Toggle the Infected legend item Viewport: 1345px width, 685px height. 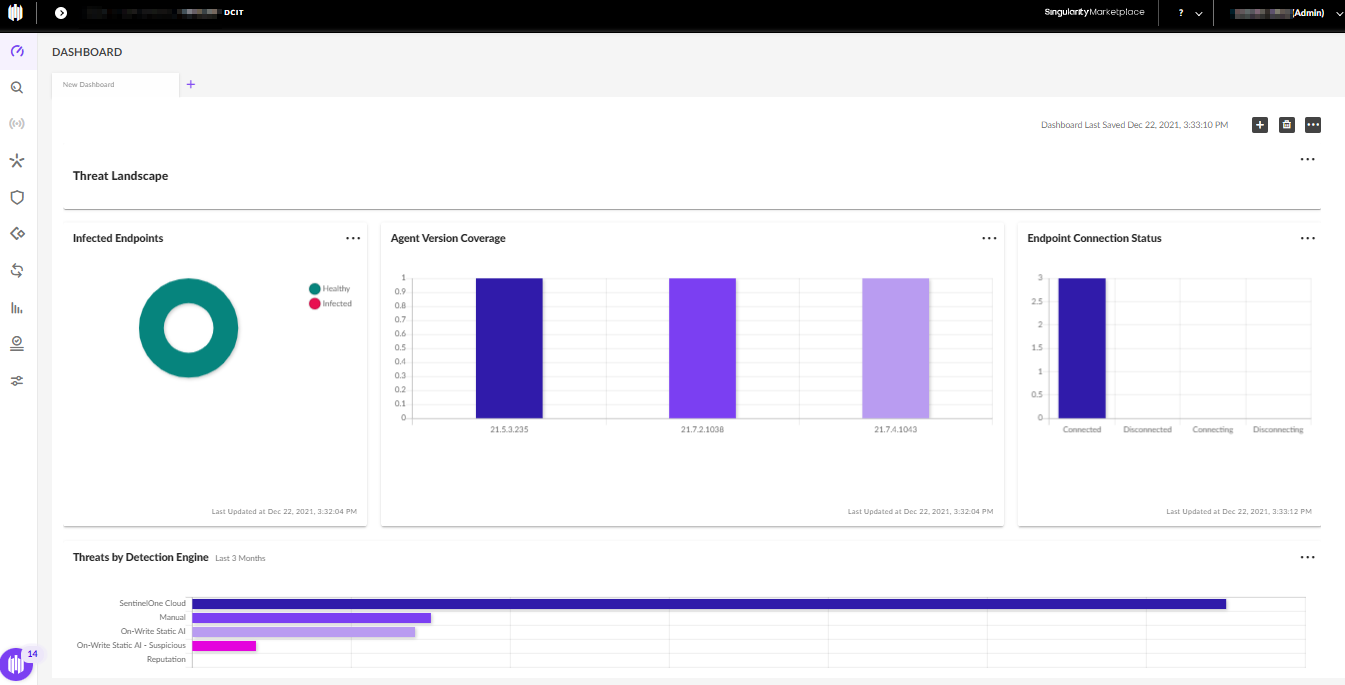(x=330, y=303)
